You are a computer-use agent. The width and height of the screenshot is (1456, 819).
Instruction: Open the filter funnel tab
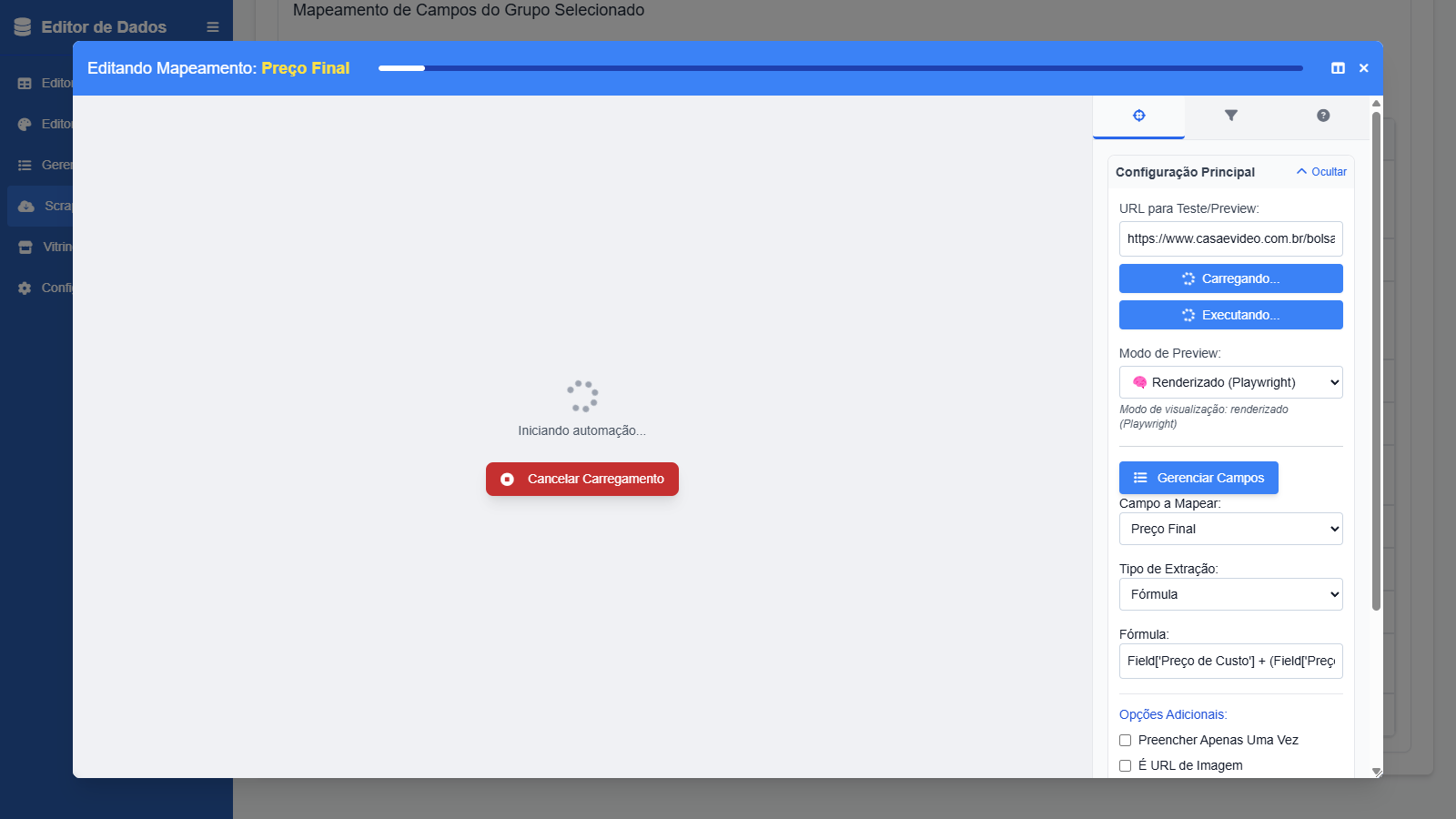click(x=1230, y=116)
